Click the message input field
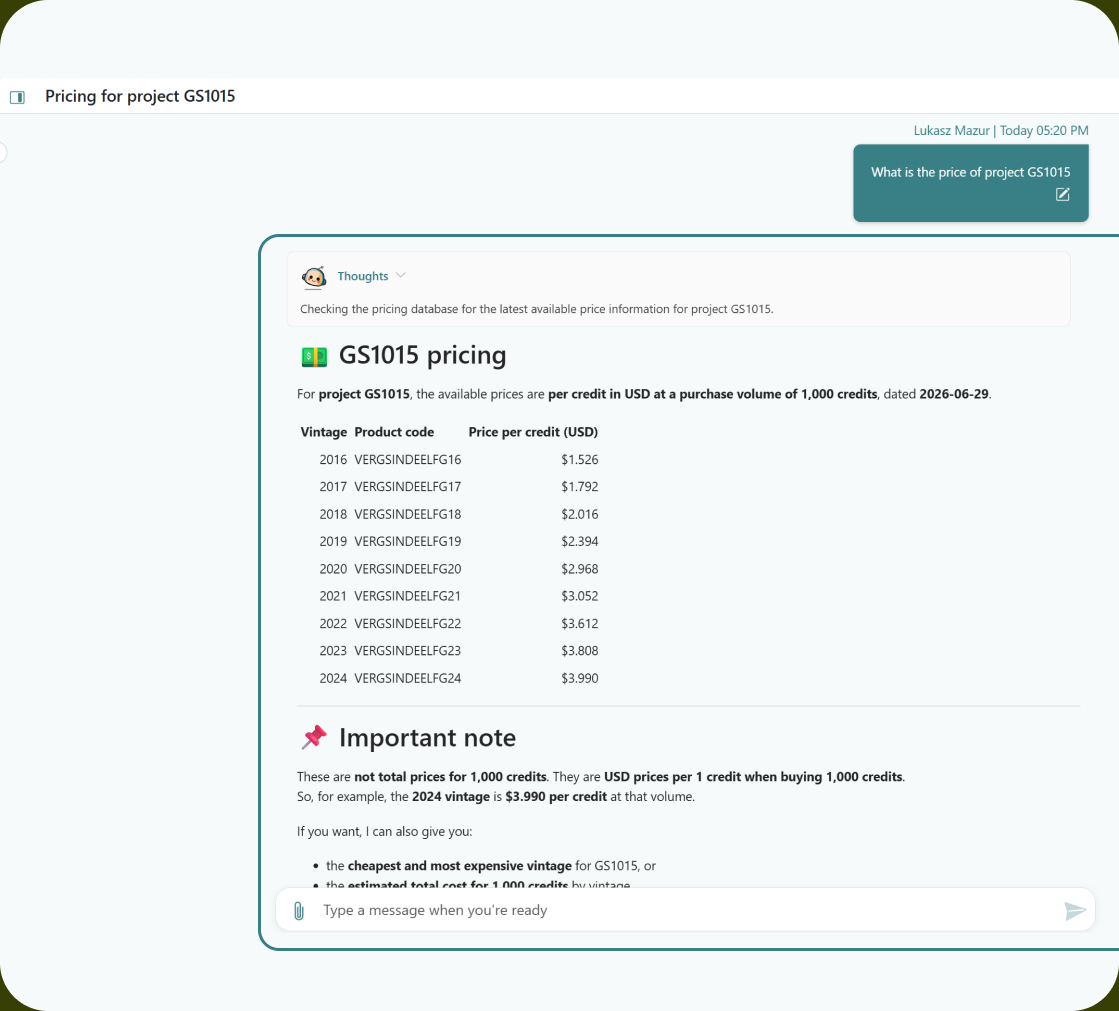1119x1011 pixels. (x=685, y=910)
